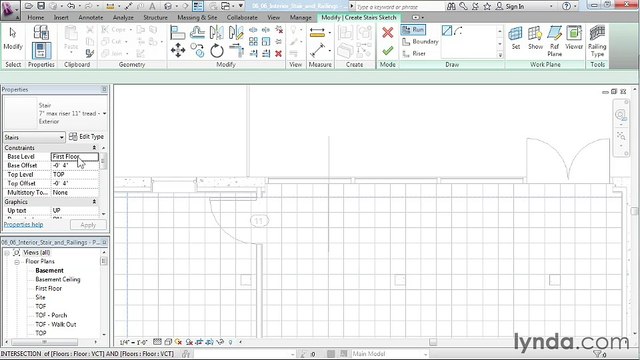Open the Insert ribbon tab

coord(61,18)
